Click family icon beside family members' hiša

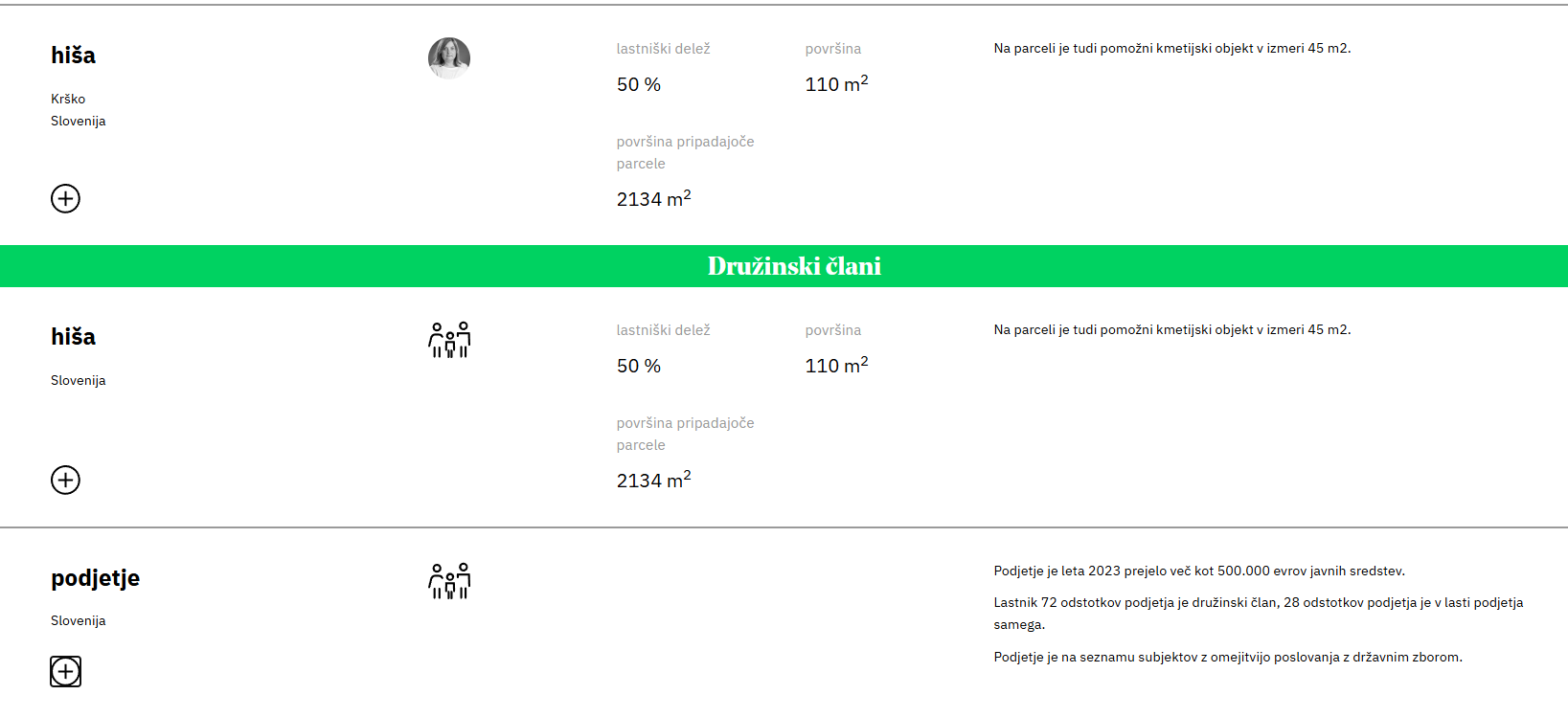click(449, 340)
